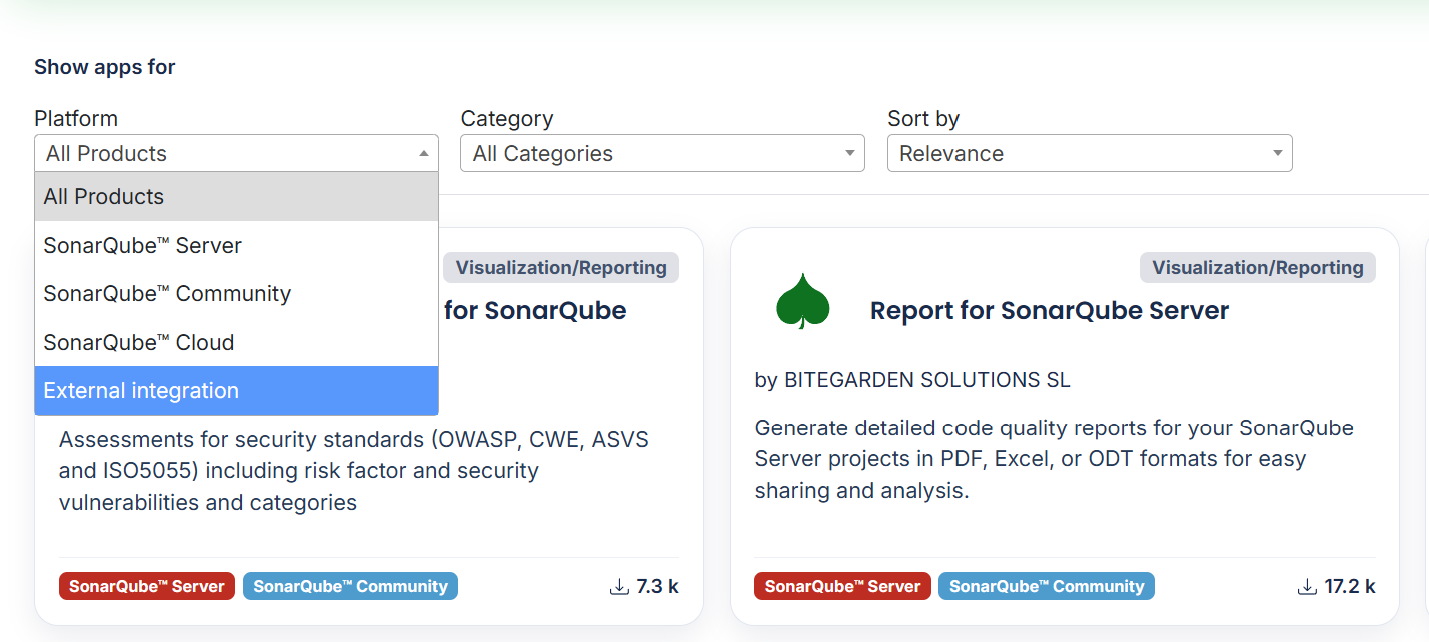Viewport: 1429px width, 642px height.
Task: Click by BITEGARDEN SOLUTIONS SL vendor text
Action: tap(912, 380)
